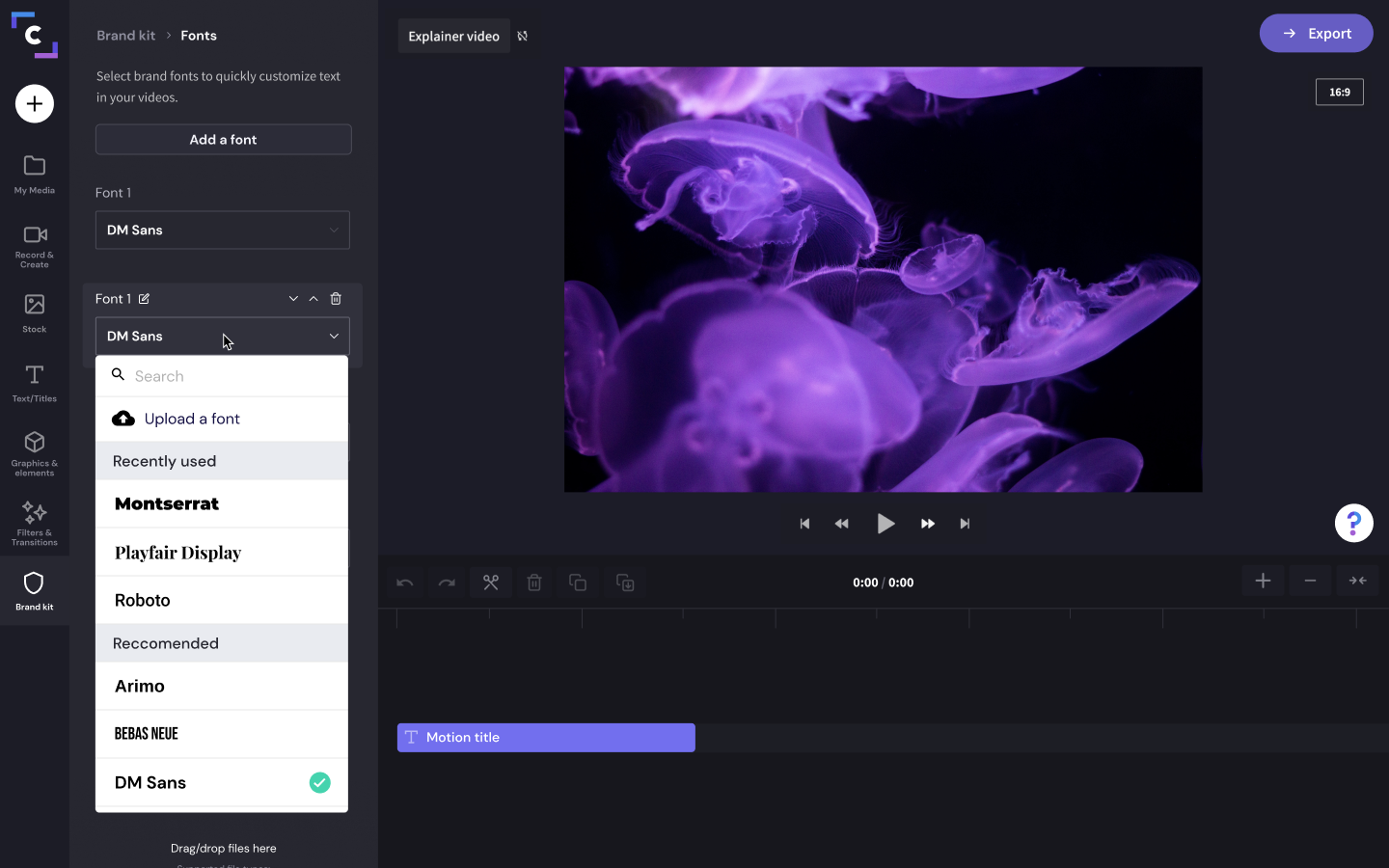Viewport: 1389px width, 868px height.
Task: Select the Brand kit sidebar item
Action: coord(35,590)
